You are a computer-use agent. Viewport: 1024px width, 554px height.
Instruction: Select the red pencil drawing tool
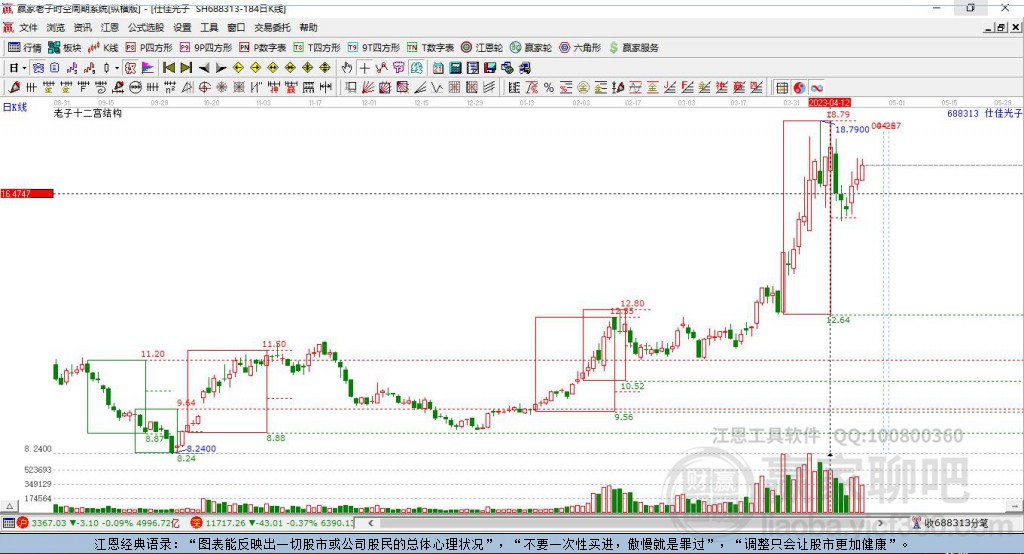coord(14,88)
